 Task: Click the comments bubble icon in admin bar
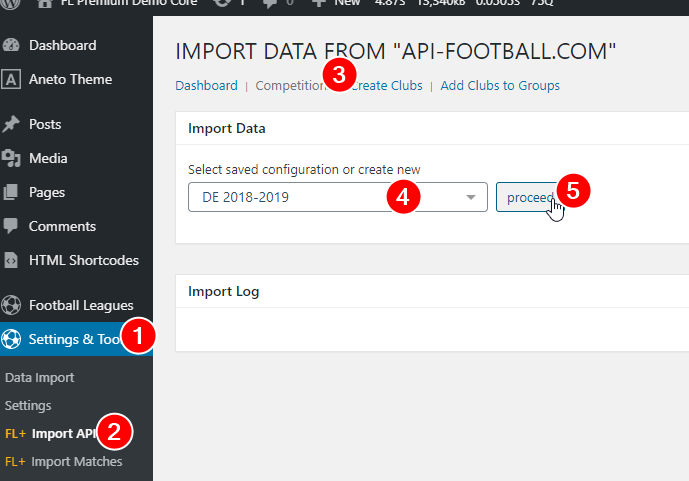pos(270,4)
